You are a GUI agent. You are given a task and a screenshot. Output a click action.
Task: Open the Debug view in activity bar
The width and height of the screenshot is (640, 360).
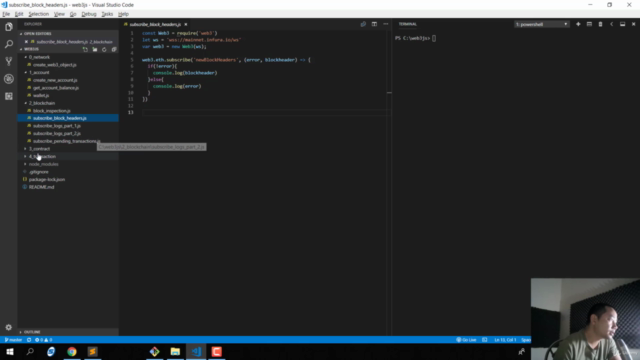click(9, 79)
